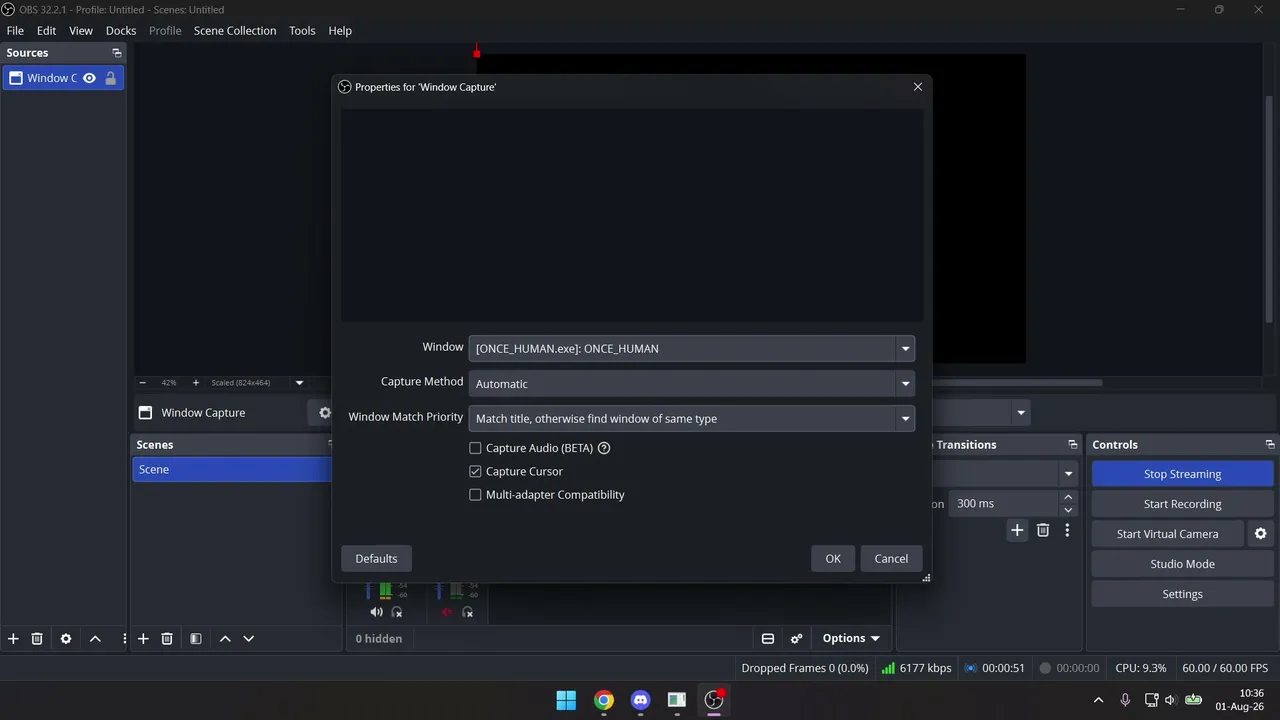This screenshot has width=1280, height=720.
Task: Mute the first audio channel speaker icon
Action: [x=376, y=612]
